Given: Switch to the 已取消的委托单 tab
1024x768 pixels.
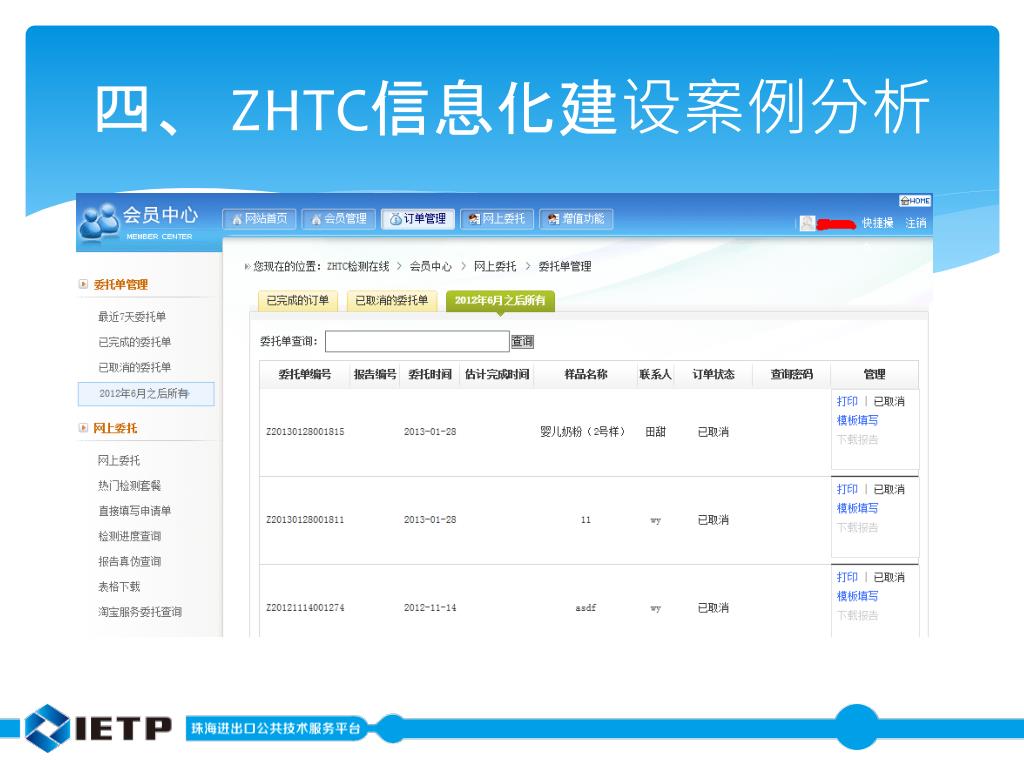Looking at the screenshot, I should pyautogui.click(x=392, y=300).
